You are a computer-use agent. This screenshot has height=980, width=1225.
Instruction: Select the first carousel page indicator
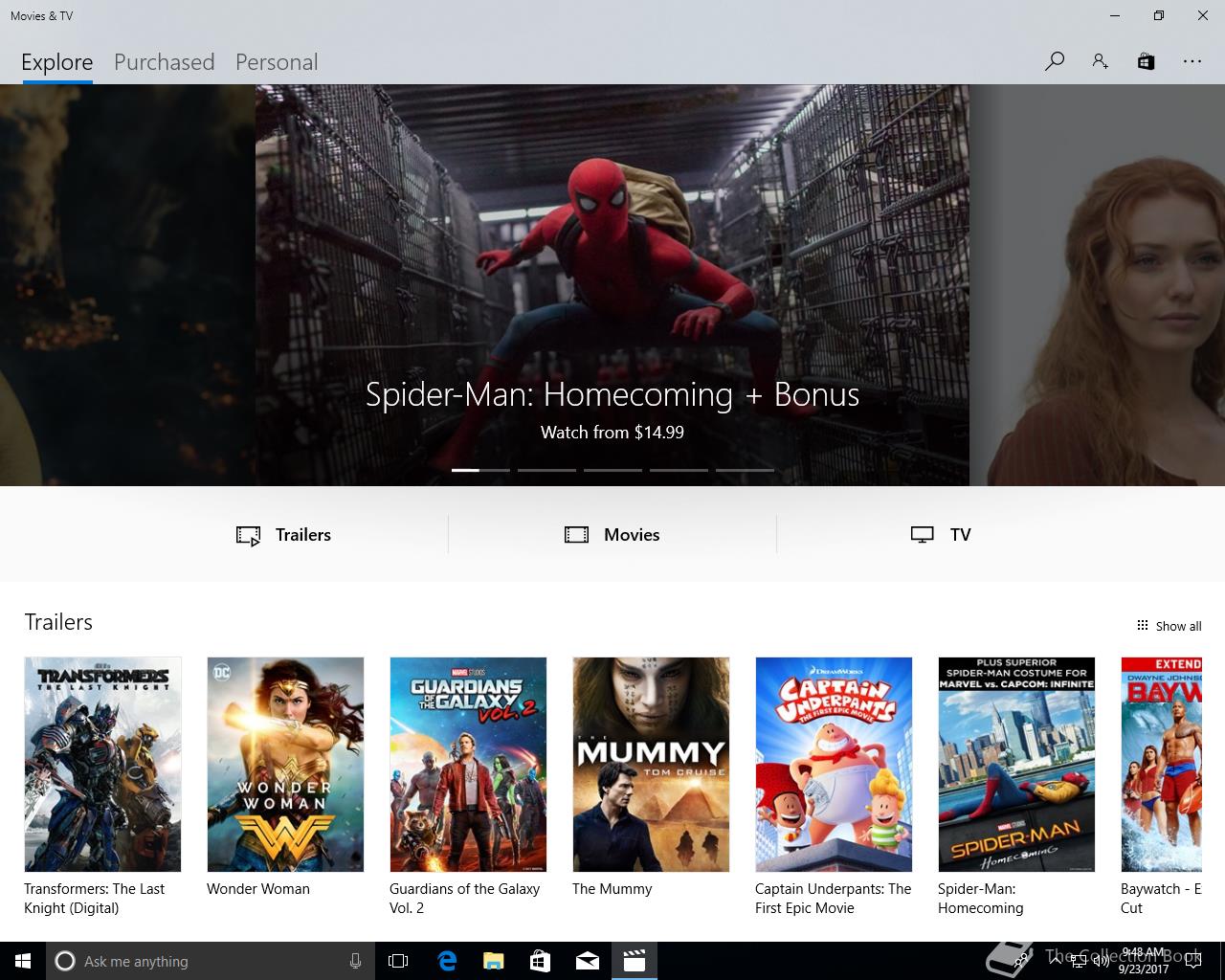pyautogui.click(x=480, y=470)
